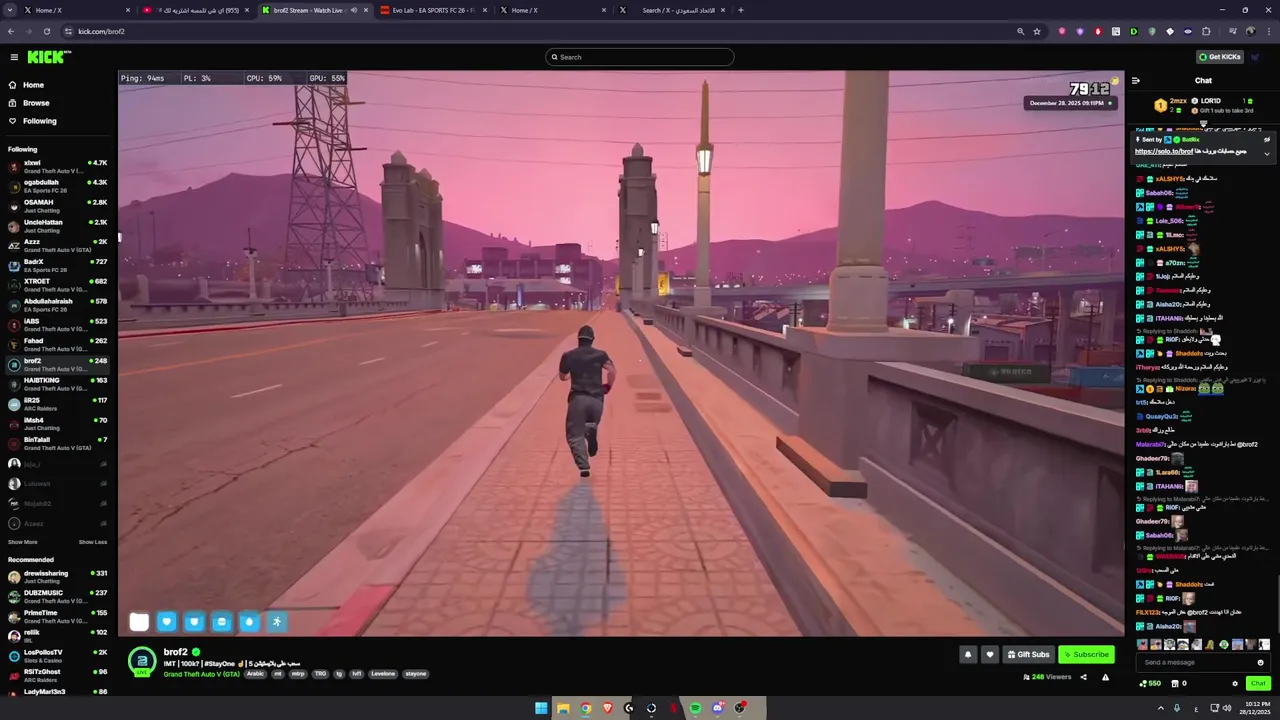Click the running-figure stream overlay icon
Image resolution: width=1280 pixels, height=720 pixels.
pyautogui.click(x=277, y=622)
